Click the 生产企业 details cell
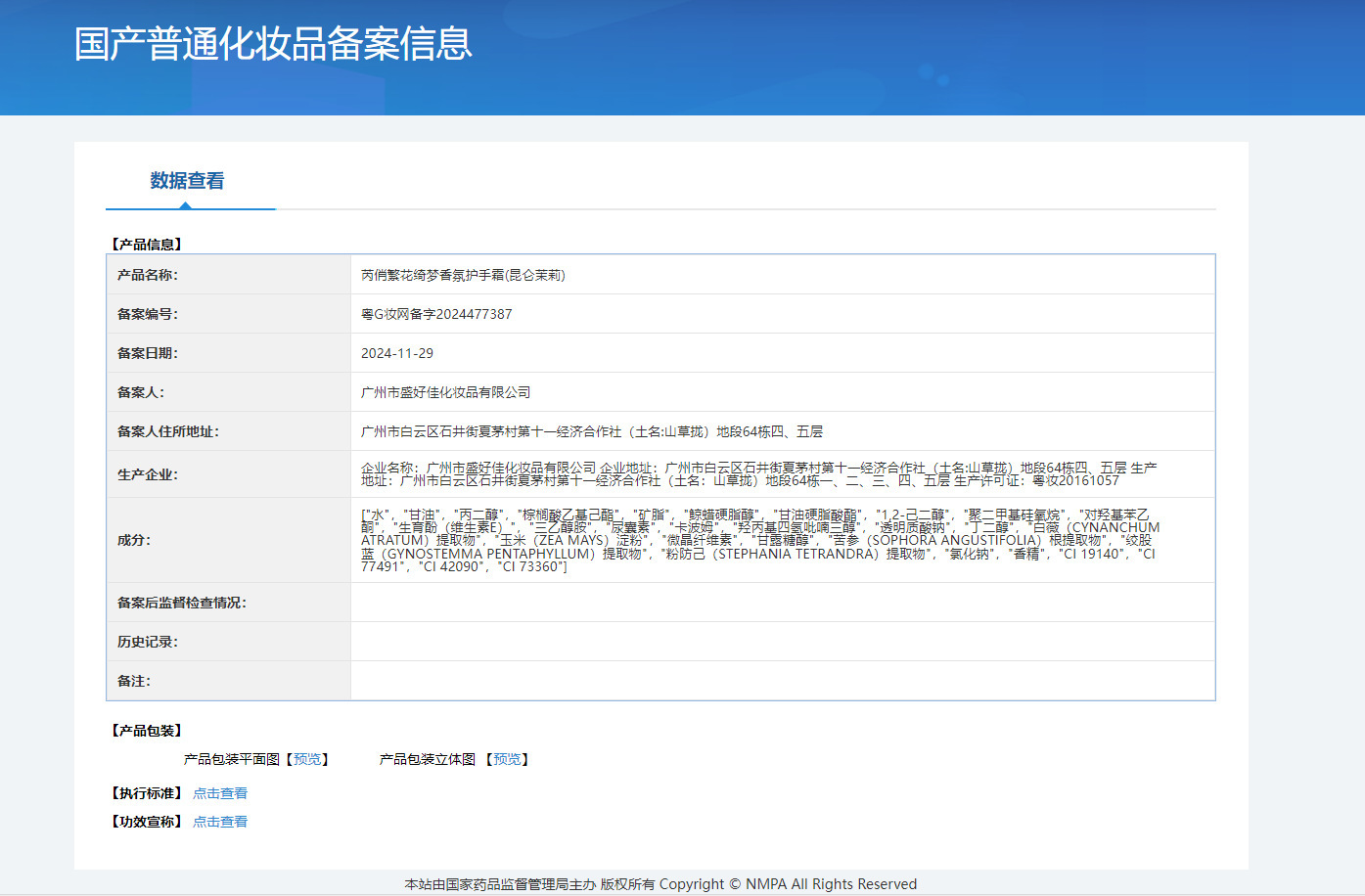This screenshot has width=1365, height=896. point(758,474)
